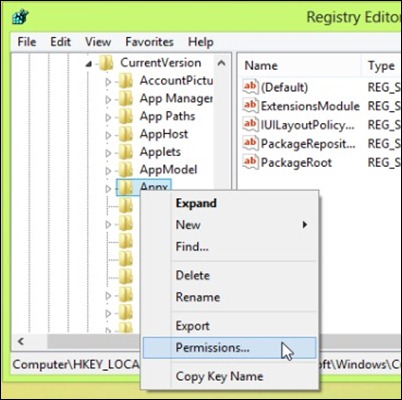
Task: Select the App Manager folder icon
Action: (126, 98)
